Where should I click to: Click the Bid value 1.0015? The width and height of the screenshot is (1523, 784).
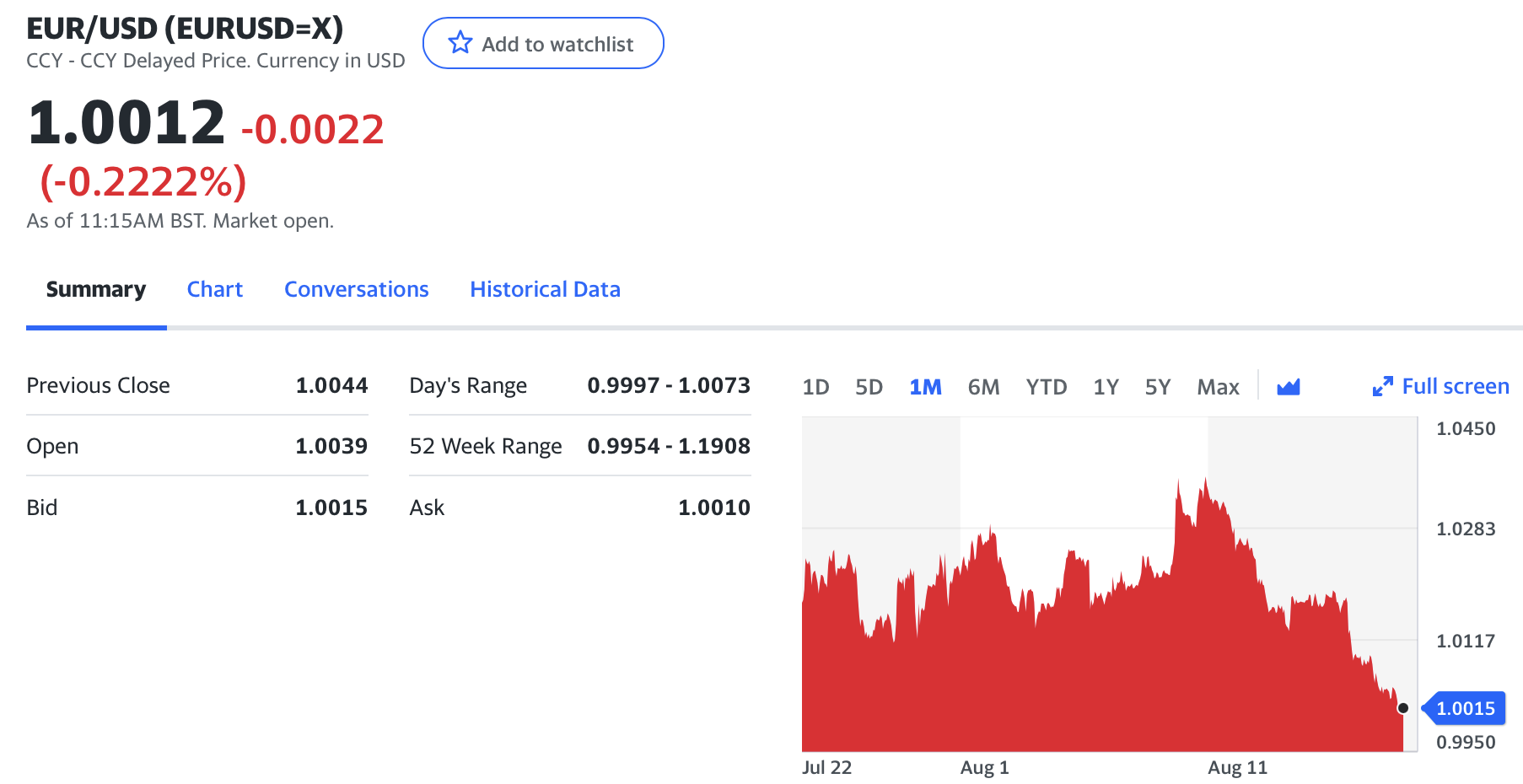(331, 507)
